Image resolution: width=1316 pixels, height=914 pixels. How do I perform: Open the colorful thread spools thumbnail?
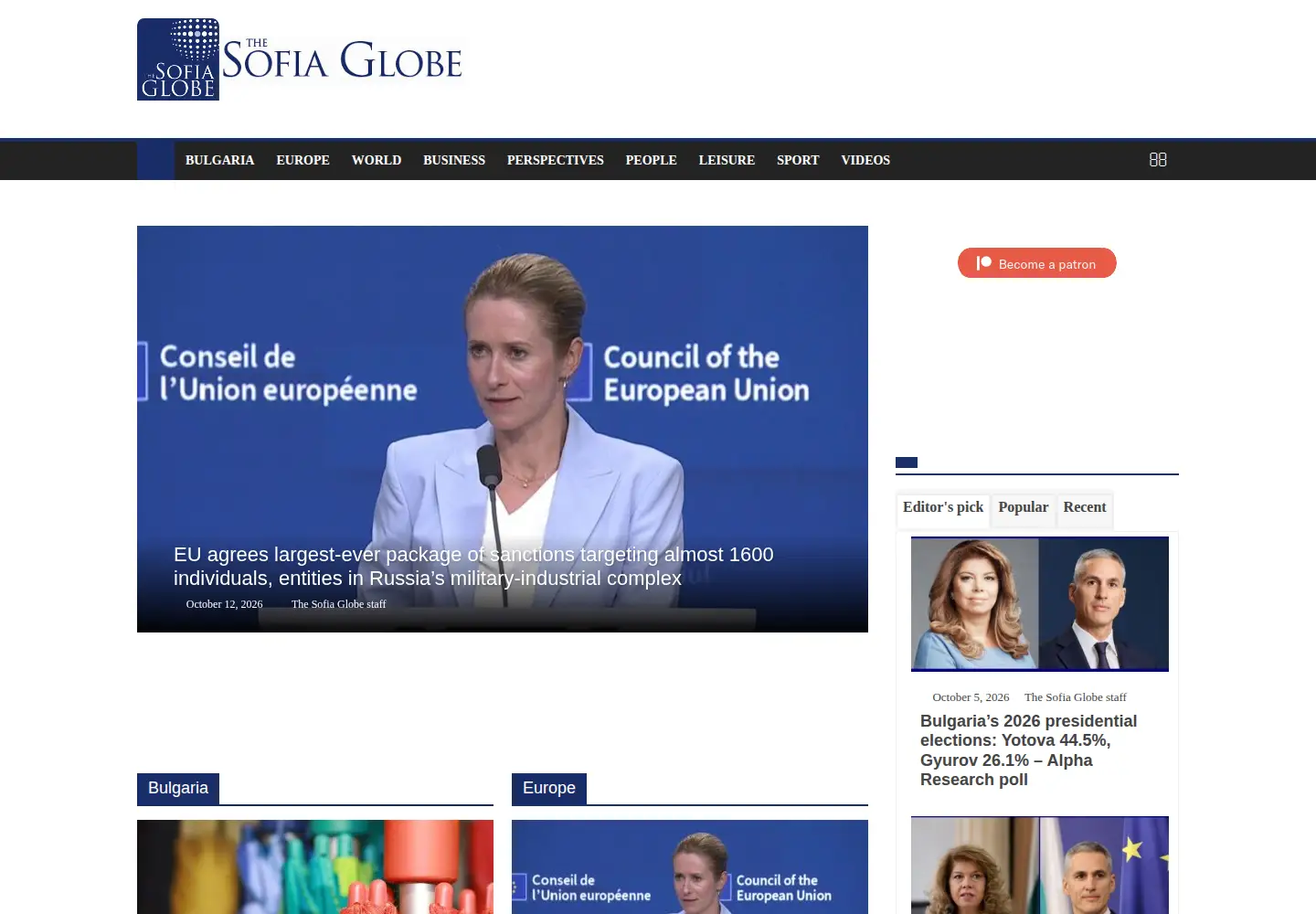pyautogui.click(x=315, y=866)
